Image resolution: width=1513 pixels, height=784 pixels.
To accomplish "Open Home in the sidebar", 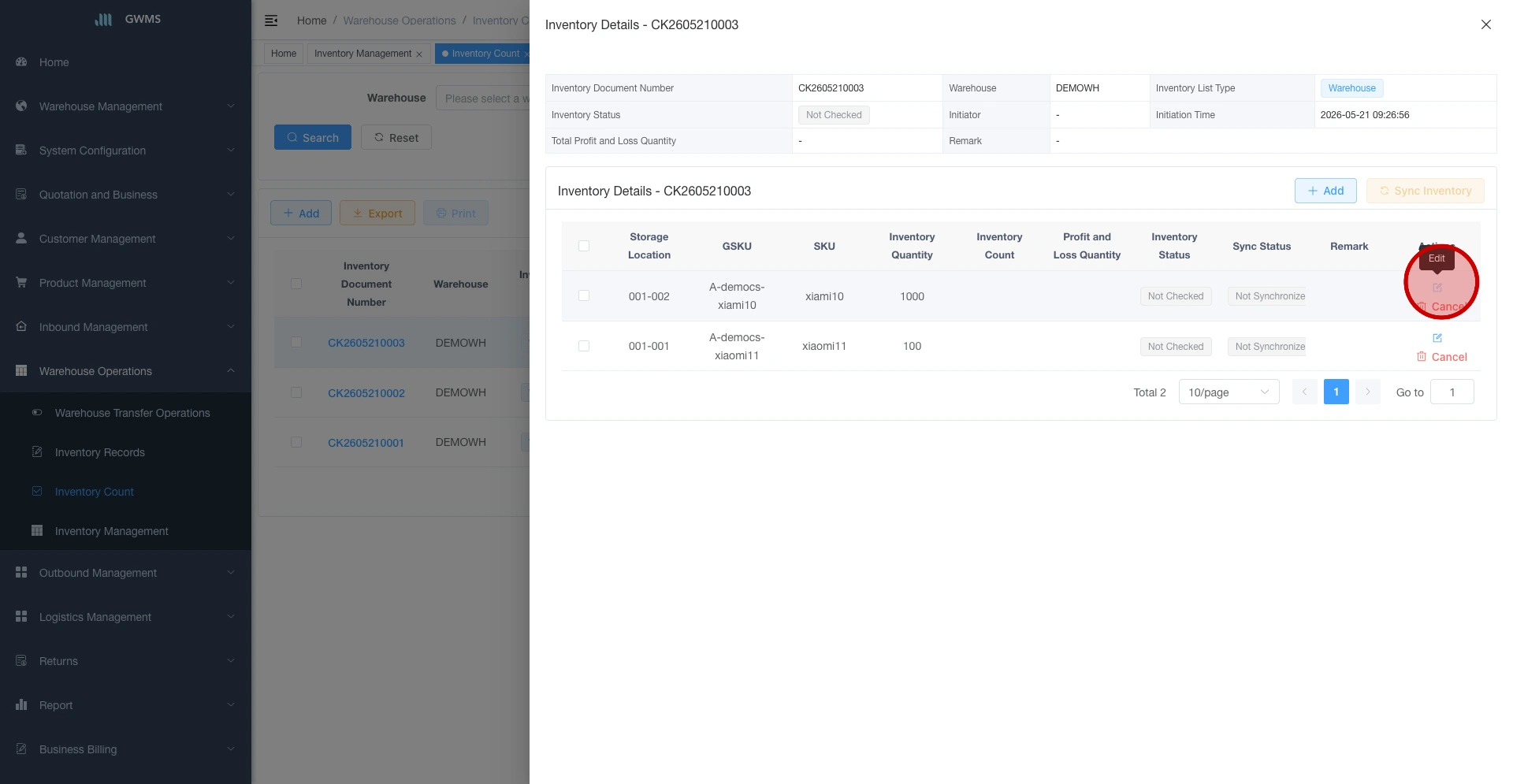I will pyautogui.click(x=54, y=62).
